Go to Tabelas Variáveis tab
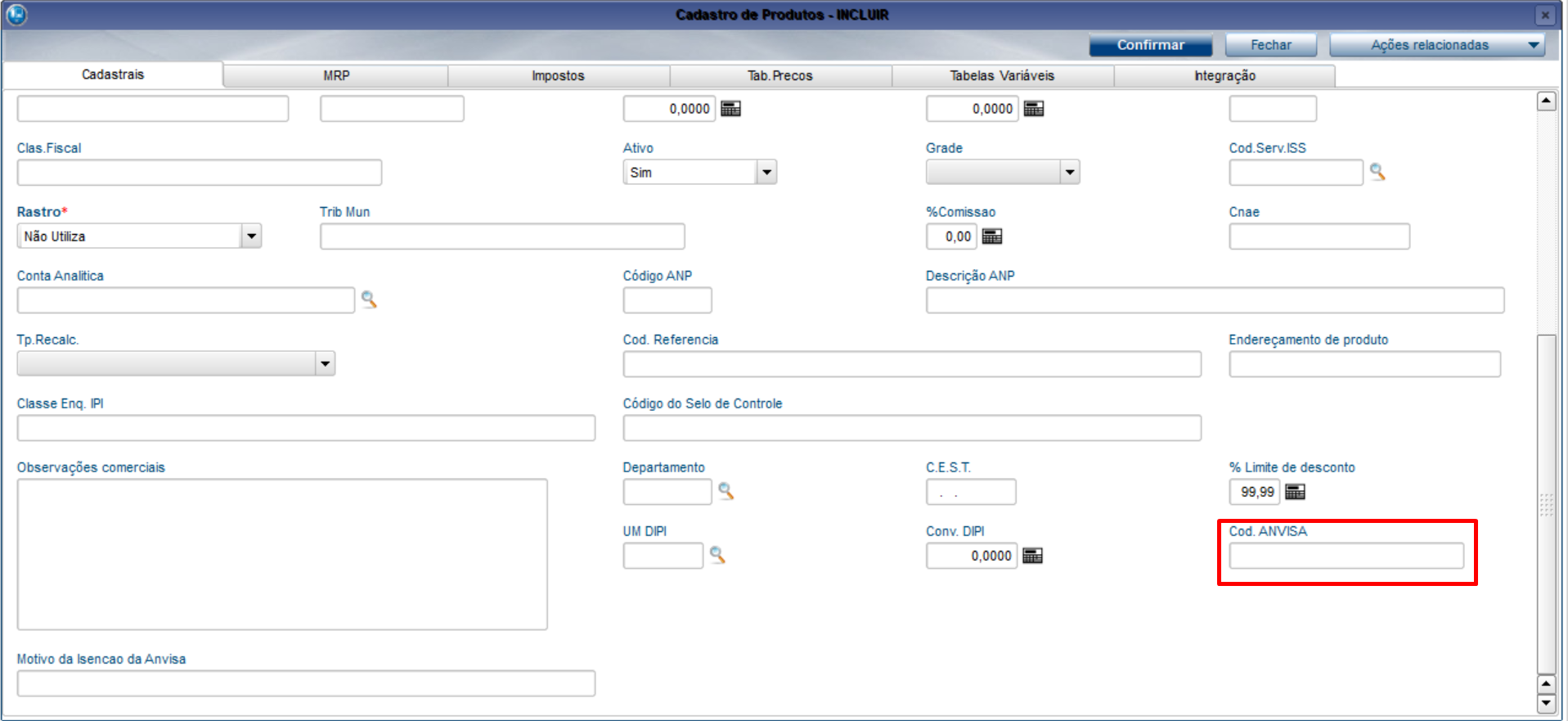The width and height of the screenshot is (1568, 721). click(1003, 75)
